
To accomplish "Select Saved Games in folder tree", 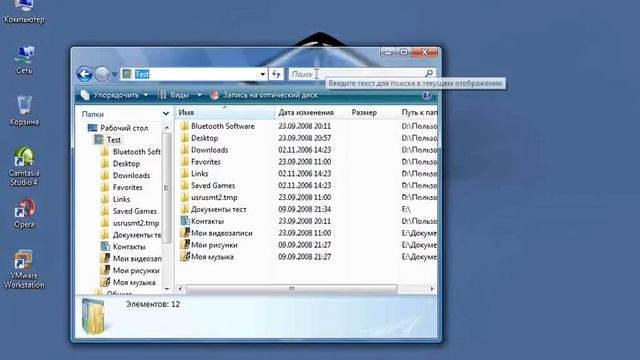I will (129, 211).
